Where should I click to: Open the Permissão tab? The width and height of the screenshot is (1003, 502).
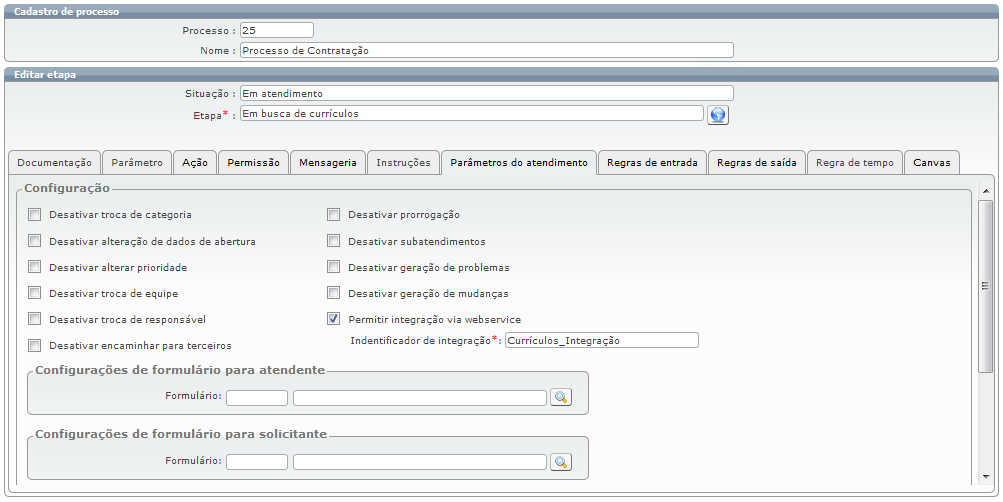coord(253,162)
